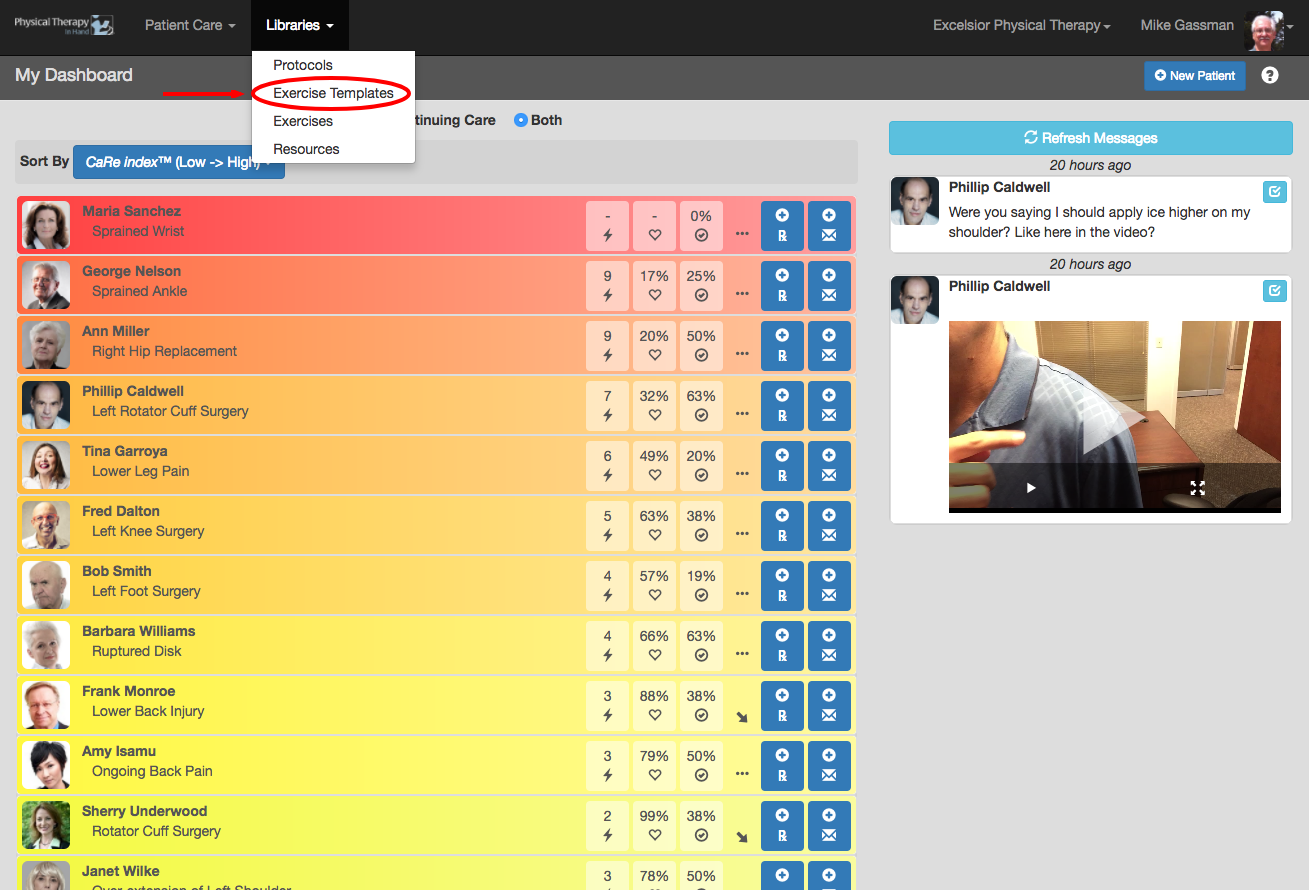
Task: Send message to Tina Garroya
Action: pos(829,465)
